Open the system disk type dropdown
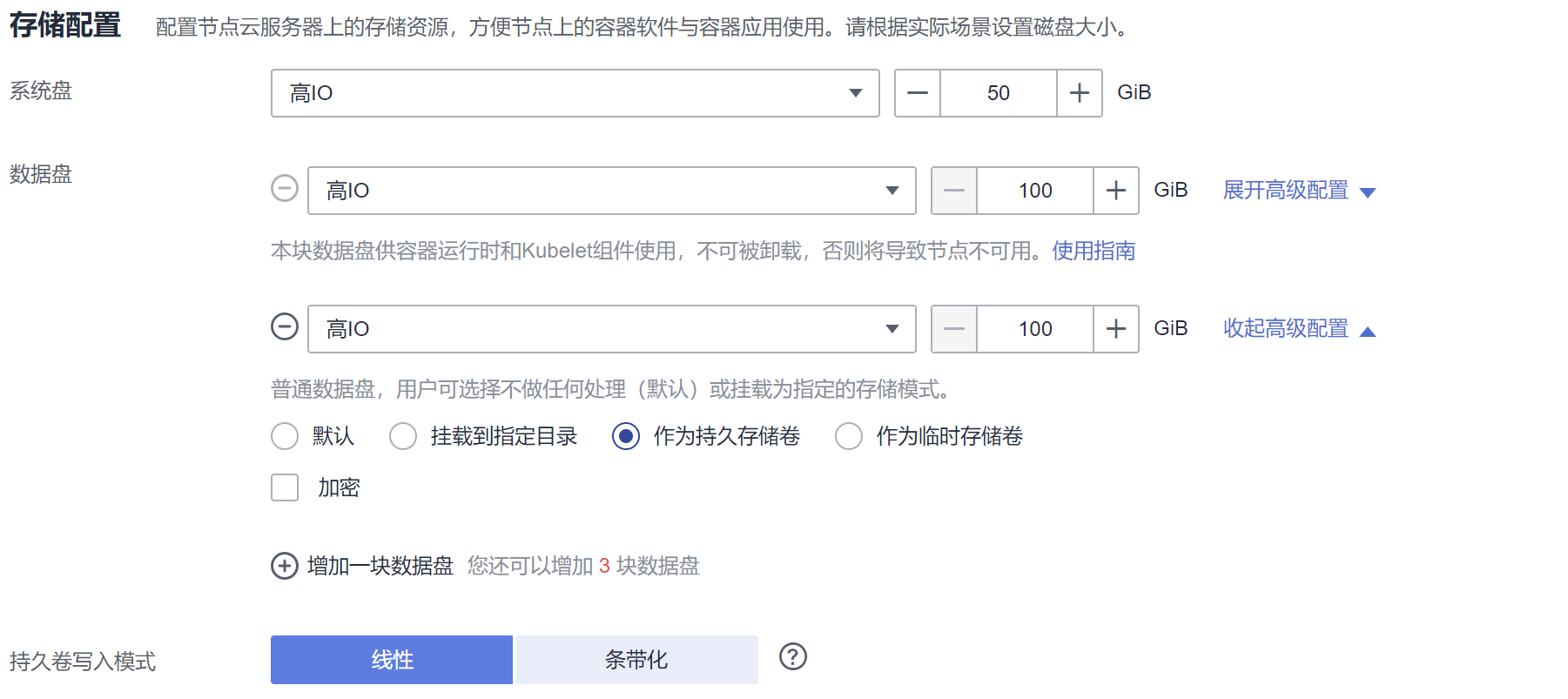Image resolution: width=1568 pixels, height=699 pixels. coord(575,93)
